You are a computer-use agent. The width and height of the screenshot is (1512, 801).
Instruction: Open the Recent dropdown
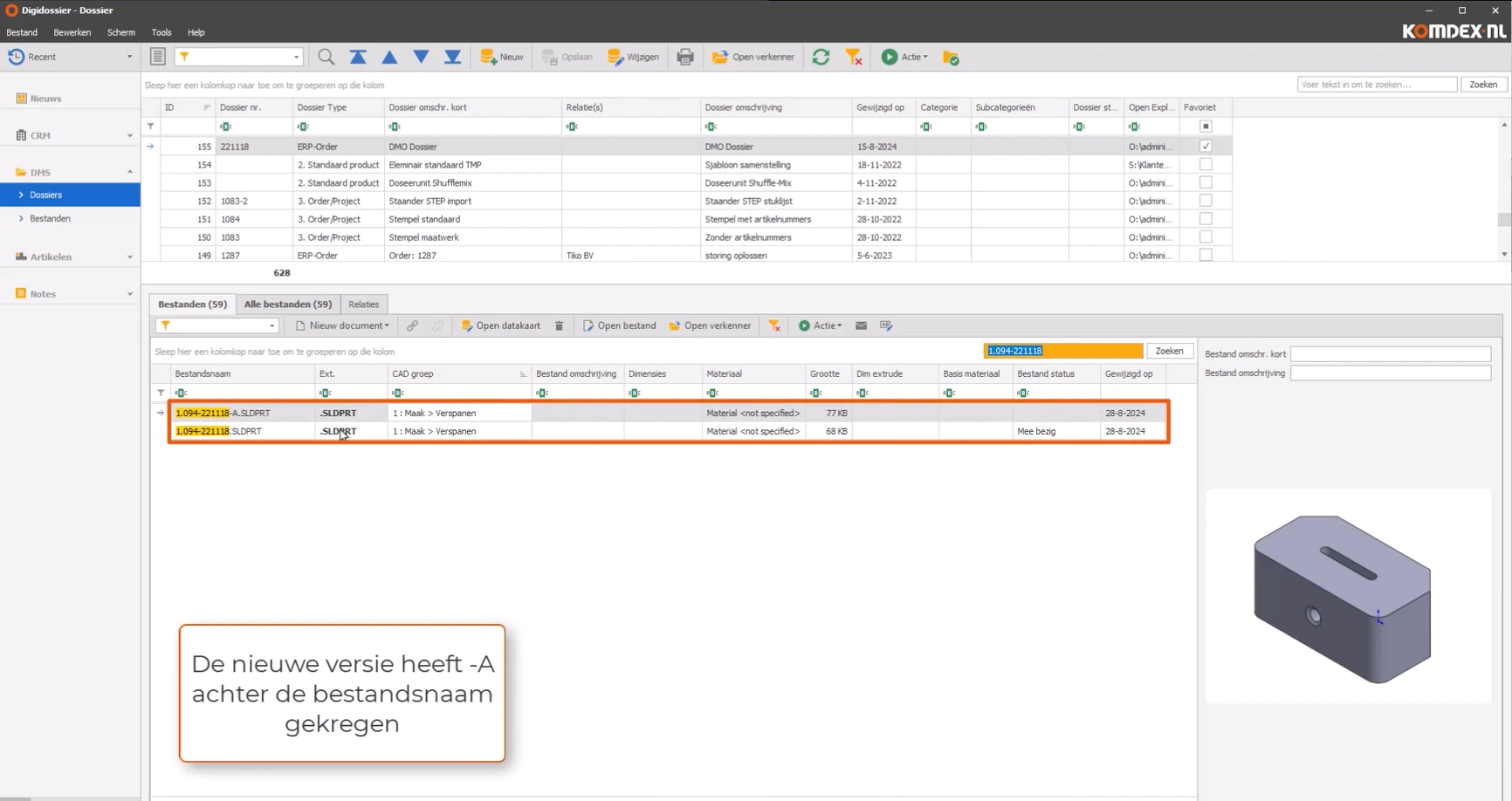coord(129,57)
